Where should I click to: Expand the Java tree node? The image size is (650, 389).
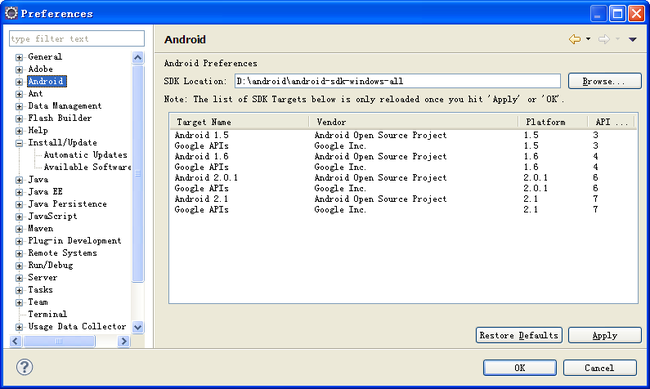[x=19, y=180]
